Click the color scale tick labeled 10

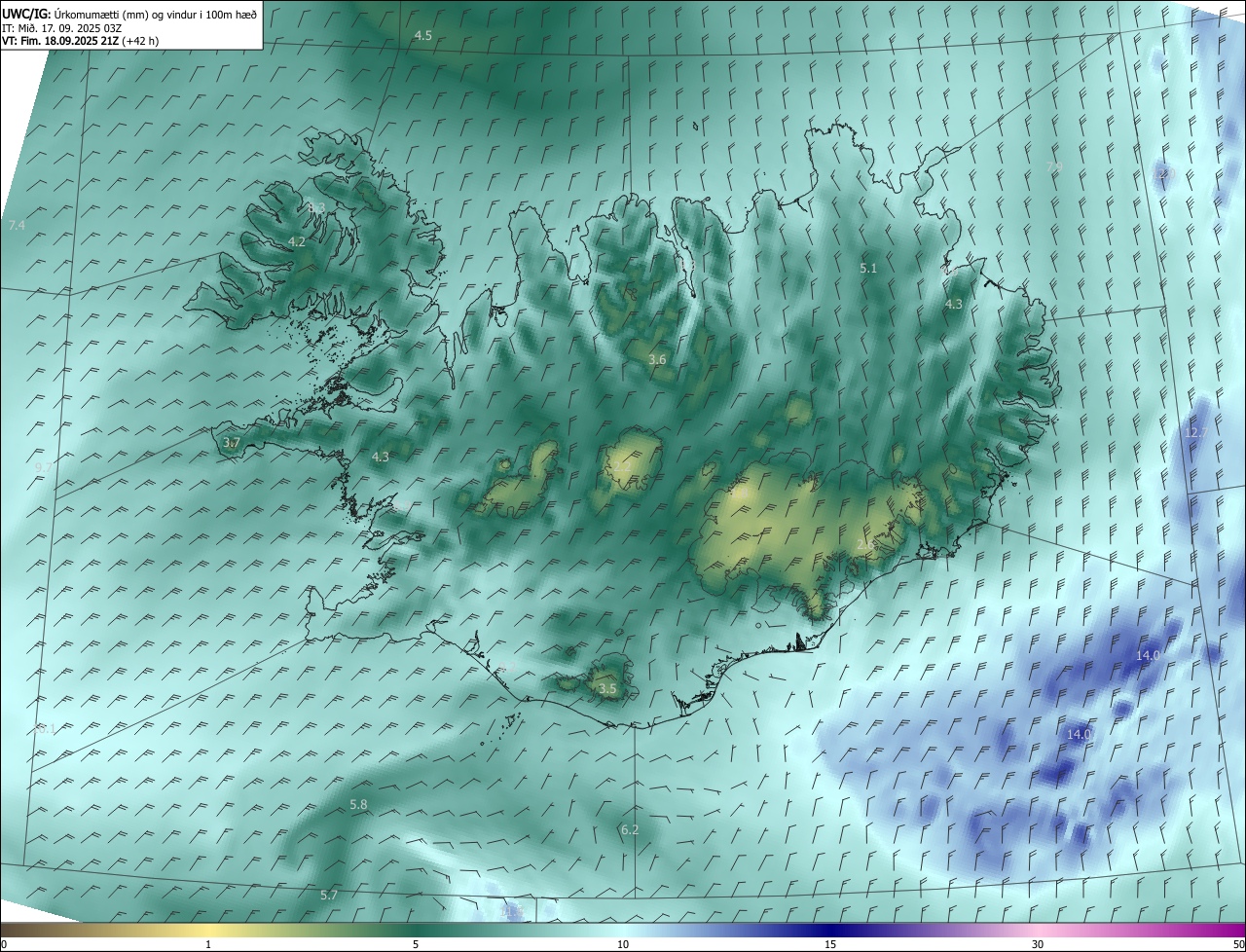(x=623, y=944)
